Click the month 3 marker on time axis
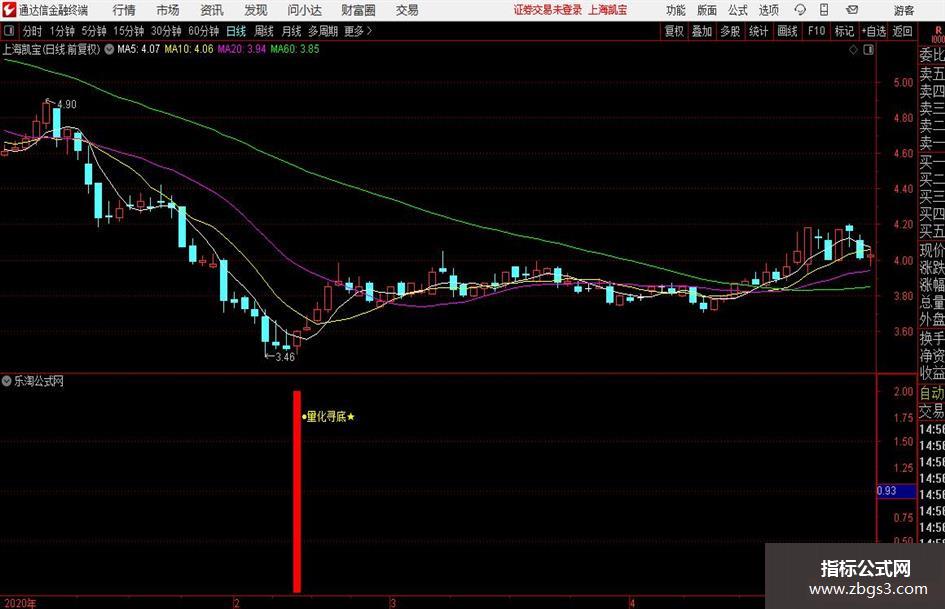This screenshot has height=609, width=945. 393,603
